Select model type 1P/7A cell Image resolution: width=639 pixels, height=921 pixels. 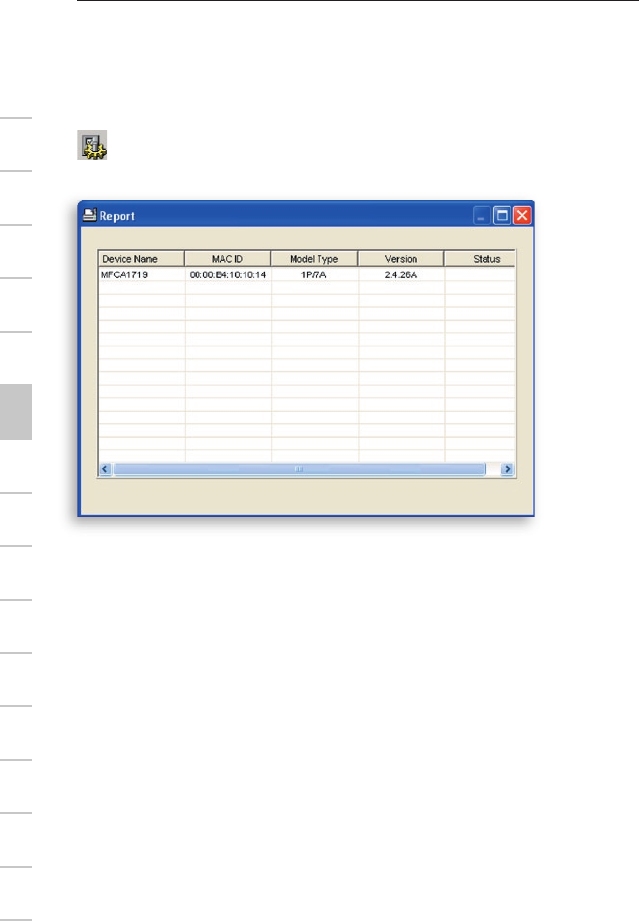pyautogui.click(x=314, y=274)
